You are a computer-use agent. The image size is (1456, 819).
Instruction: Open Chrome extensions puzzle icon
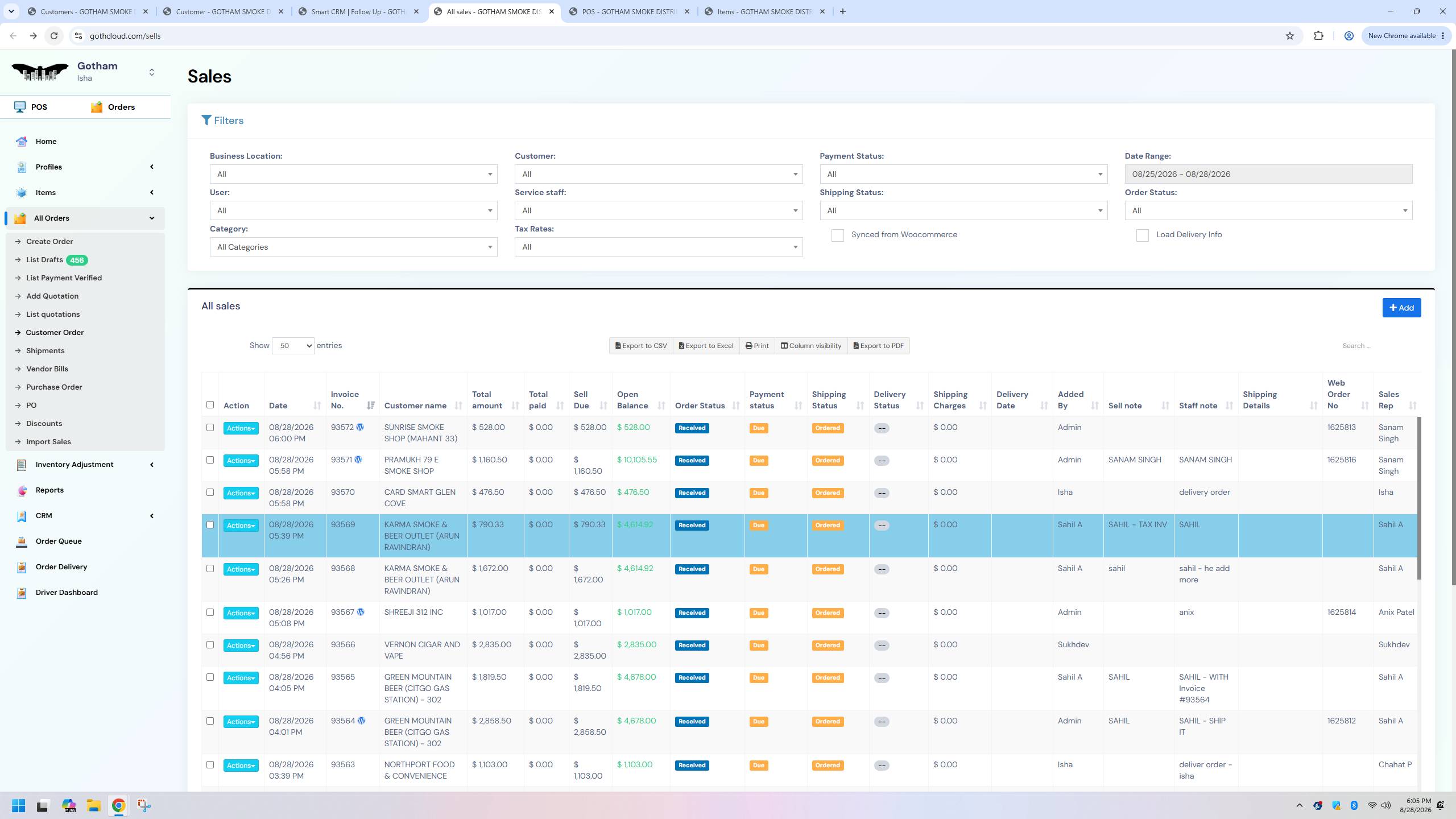[x=1318, y=36]
